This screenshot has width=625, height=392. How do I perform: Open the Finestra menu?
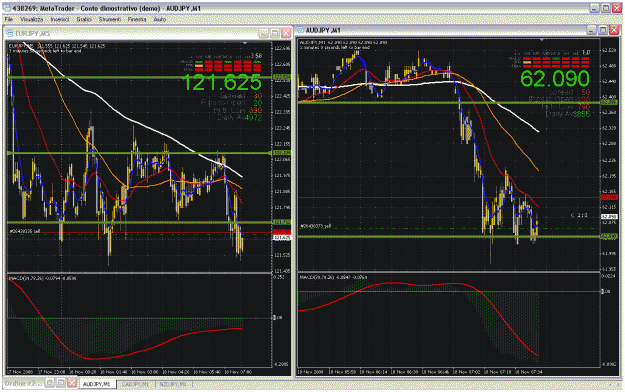tap(137, 19)
